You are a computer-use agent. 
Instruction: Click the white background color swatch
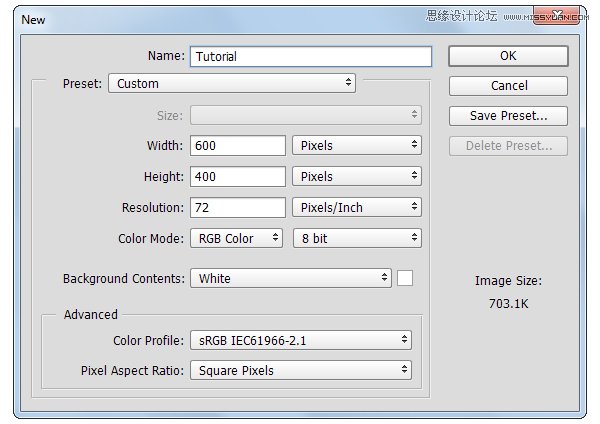pos(405,278)
